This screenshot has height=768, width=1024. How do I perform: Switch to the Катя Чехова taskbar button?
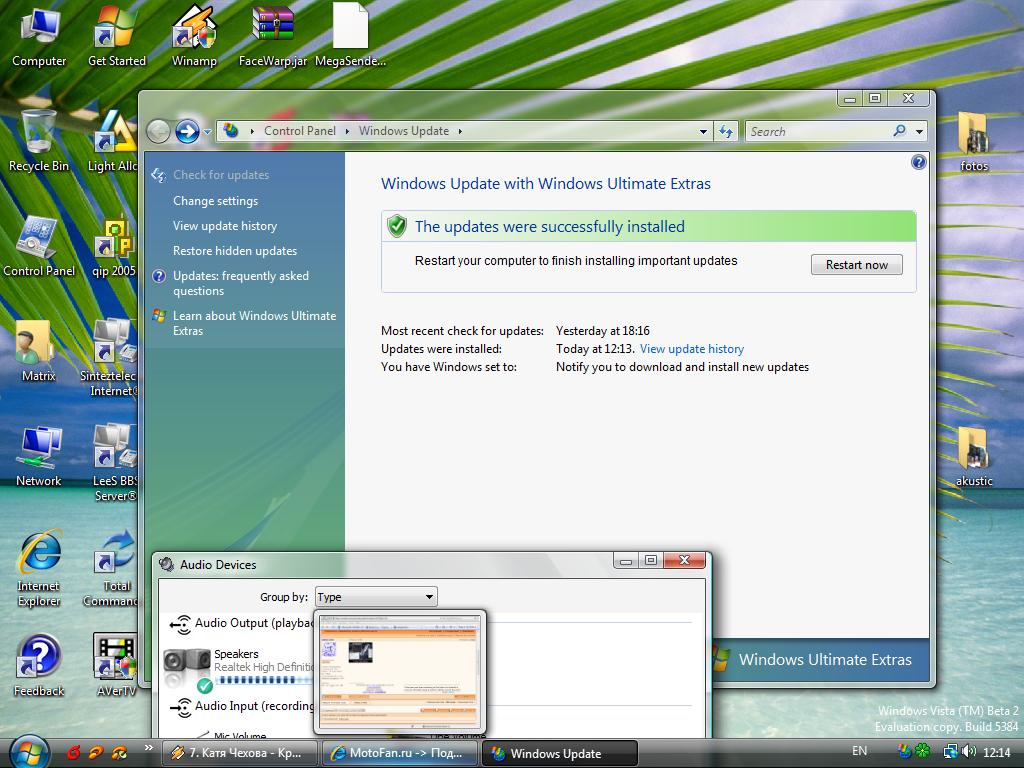[239, 753]
